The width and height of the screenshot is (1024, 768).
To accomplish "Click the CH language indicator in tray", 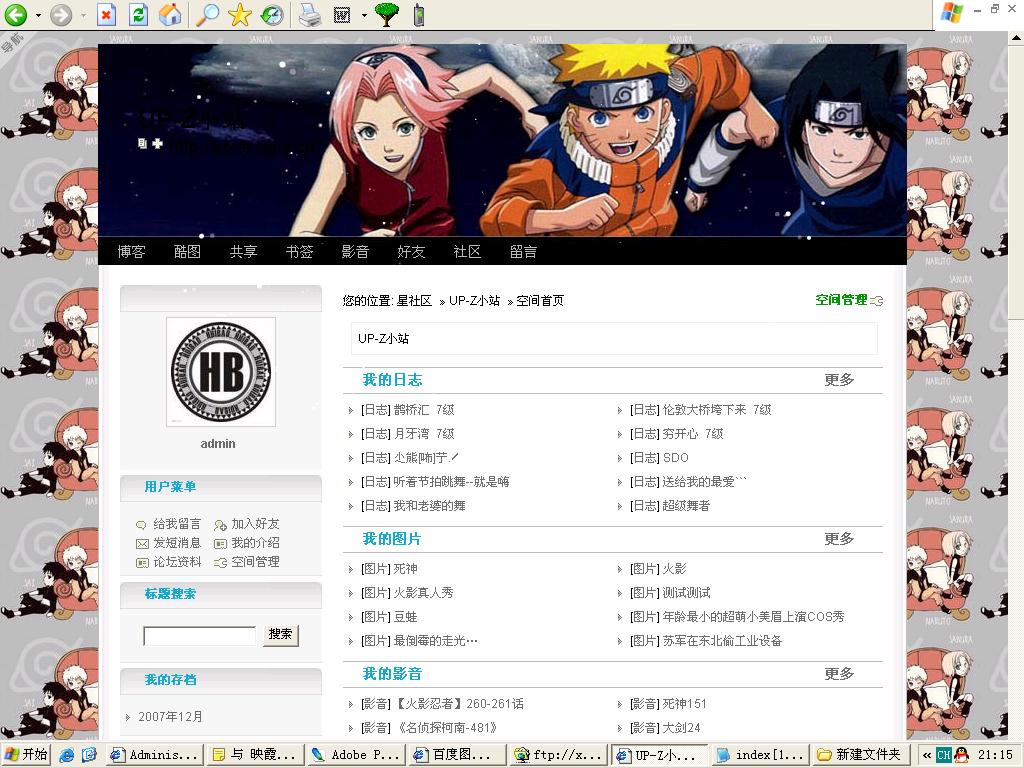I will (x=944, y=755).
